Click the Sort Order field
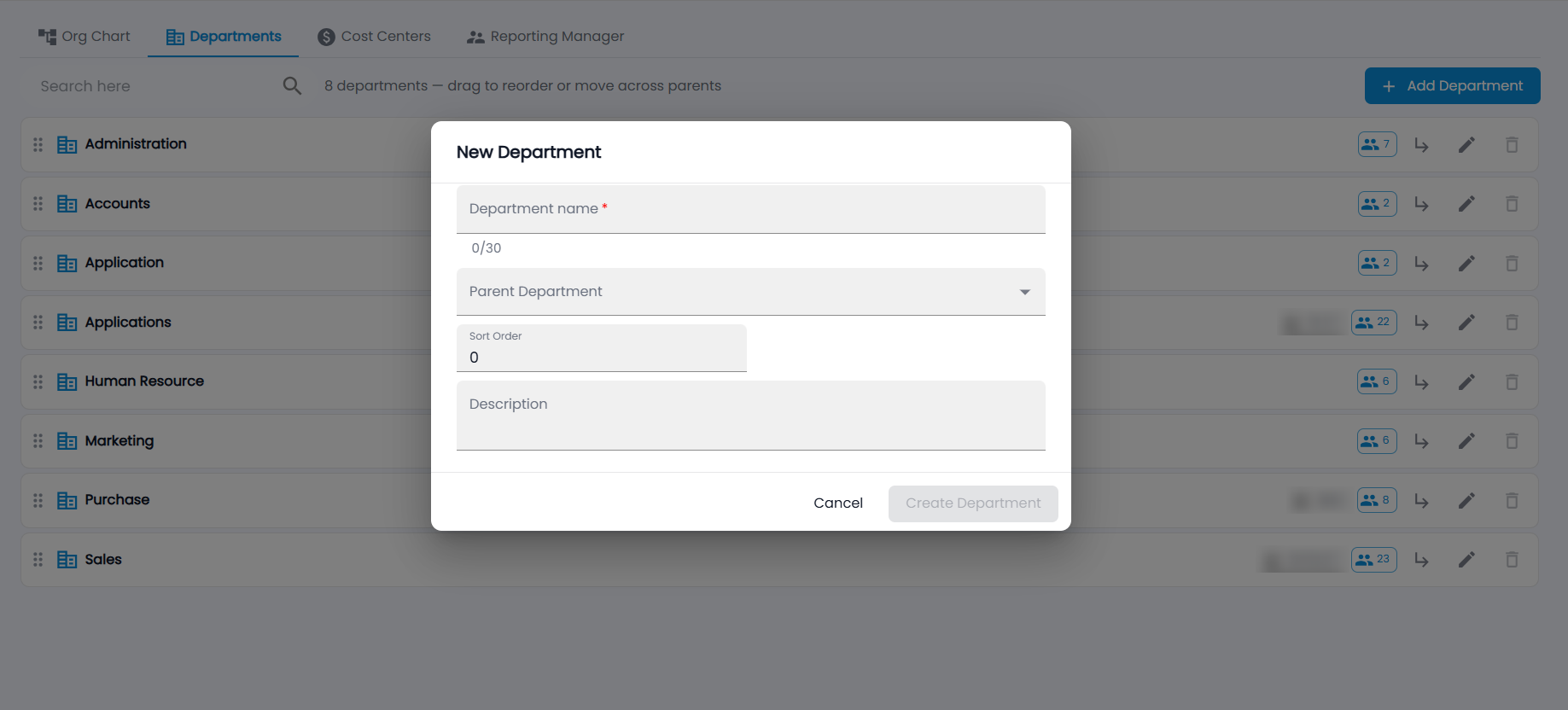The image size is (1568, 710). (602, 348)
